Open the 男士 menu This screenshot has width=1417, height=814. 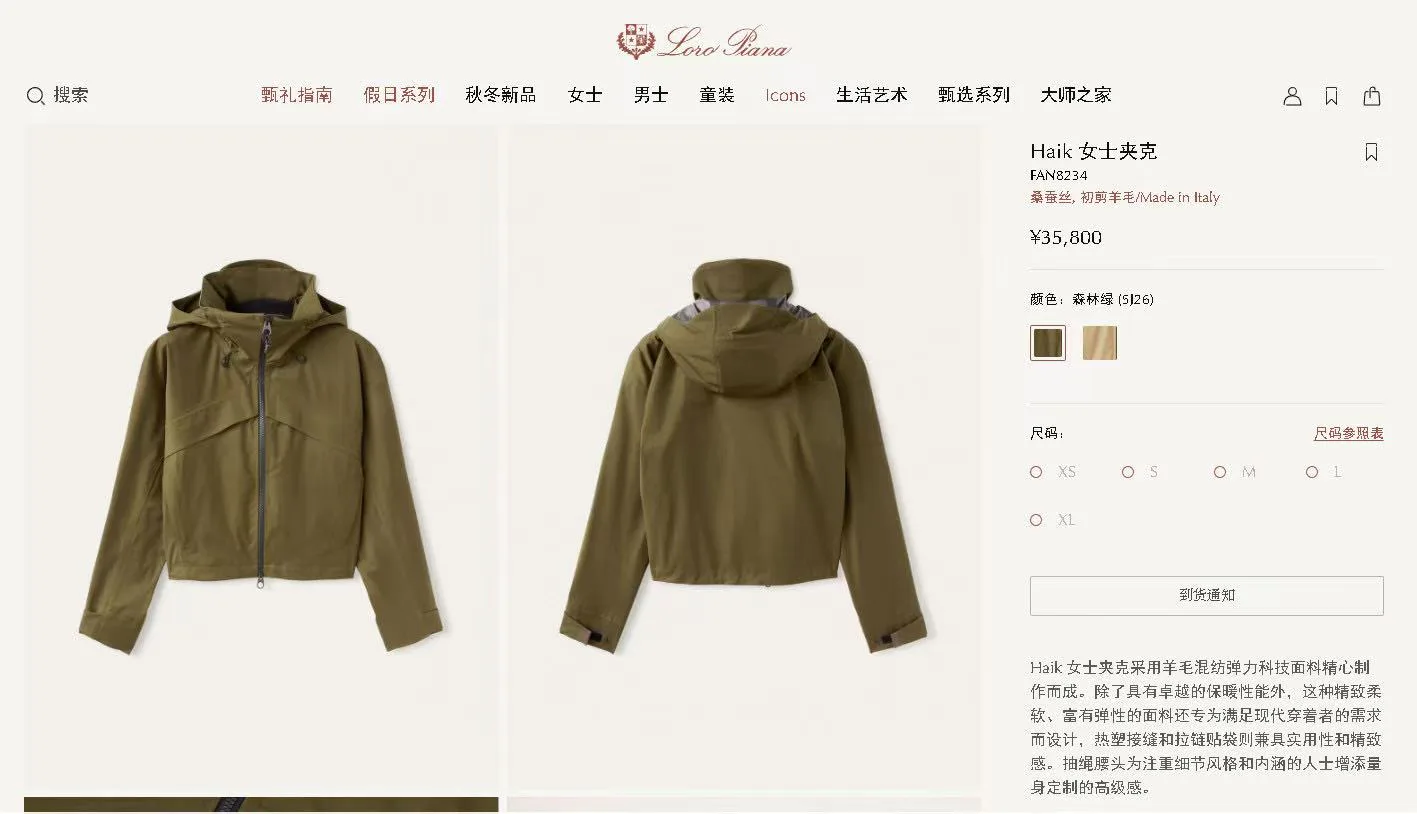(651, 95)
